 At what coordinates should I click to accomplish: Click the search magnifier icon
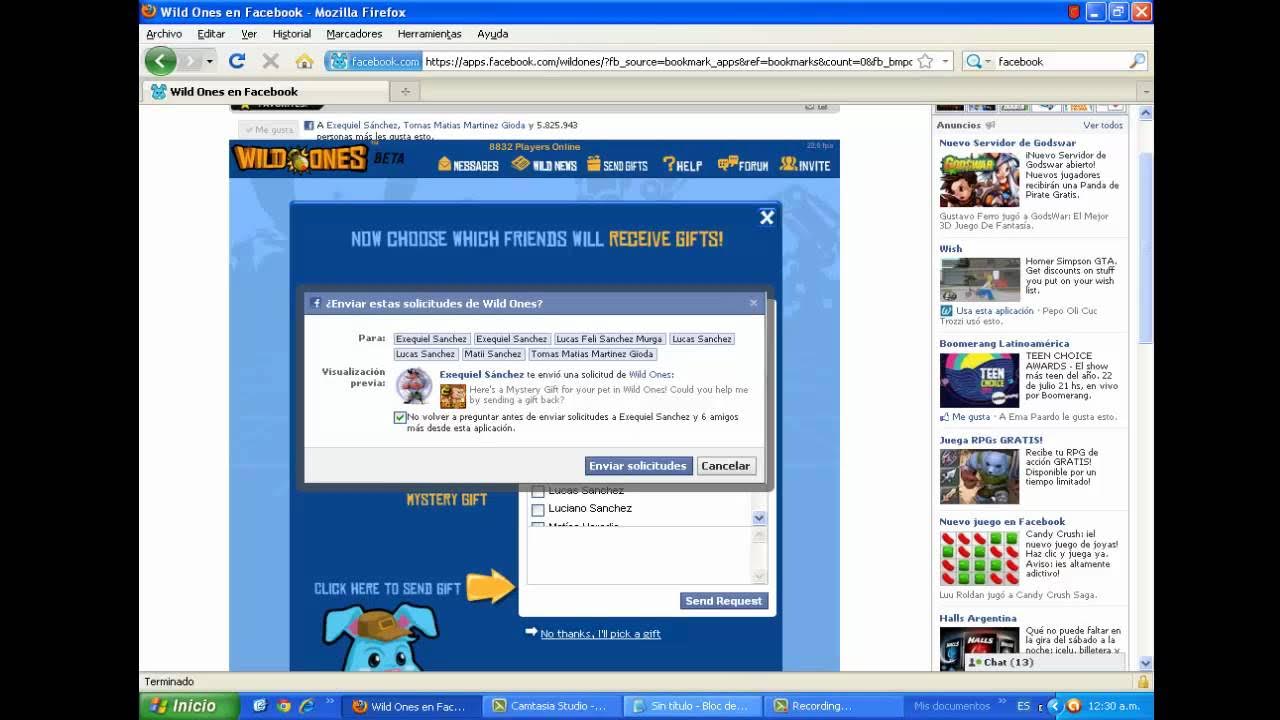point(1137,61)
